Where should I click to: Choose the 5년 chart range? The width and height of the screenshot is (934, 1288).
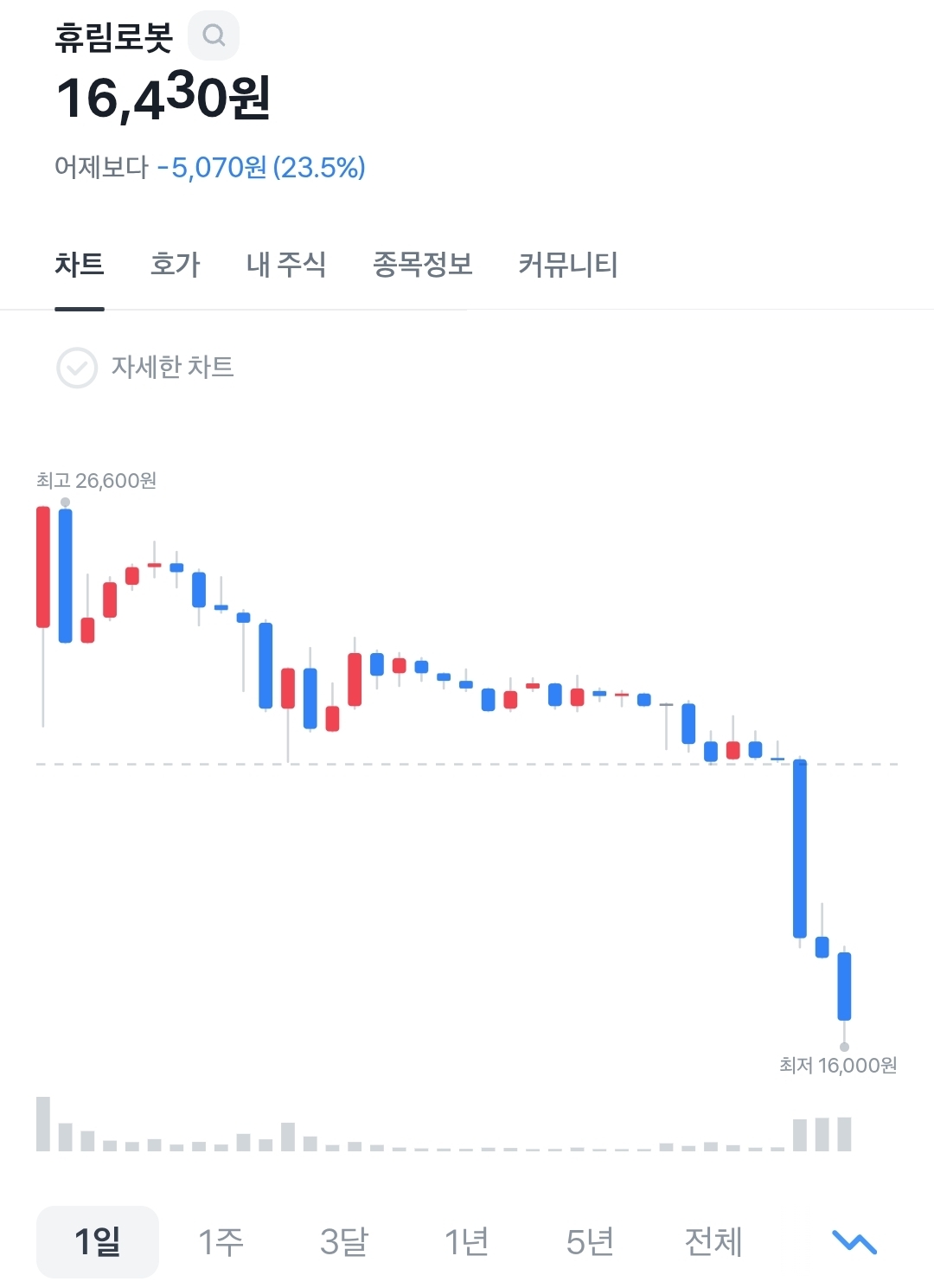pos(590,1241)
